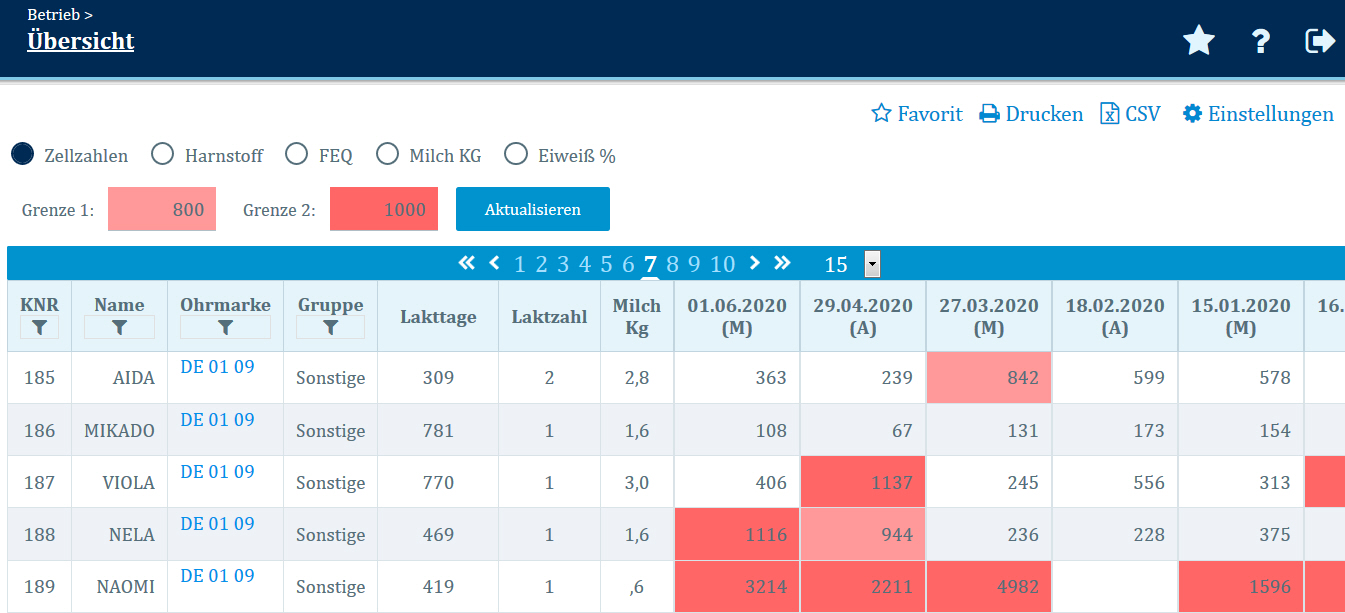This screenshot has width=1345, height=613.
Task: Choose the Milch KG radio button
Action: tap(387, 155)
